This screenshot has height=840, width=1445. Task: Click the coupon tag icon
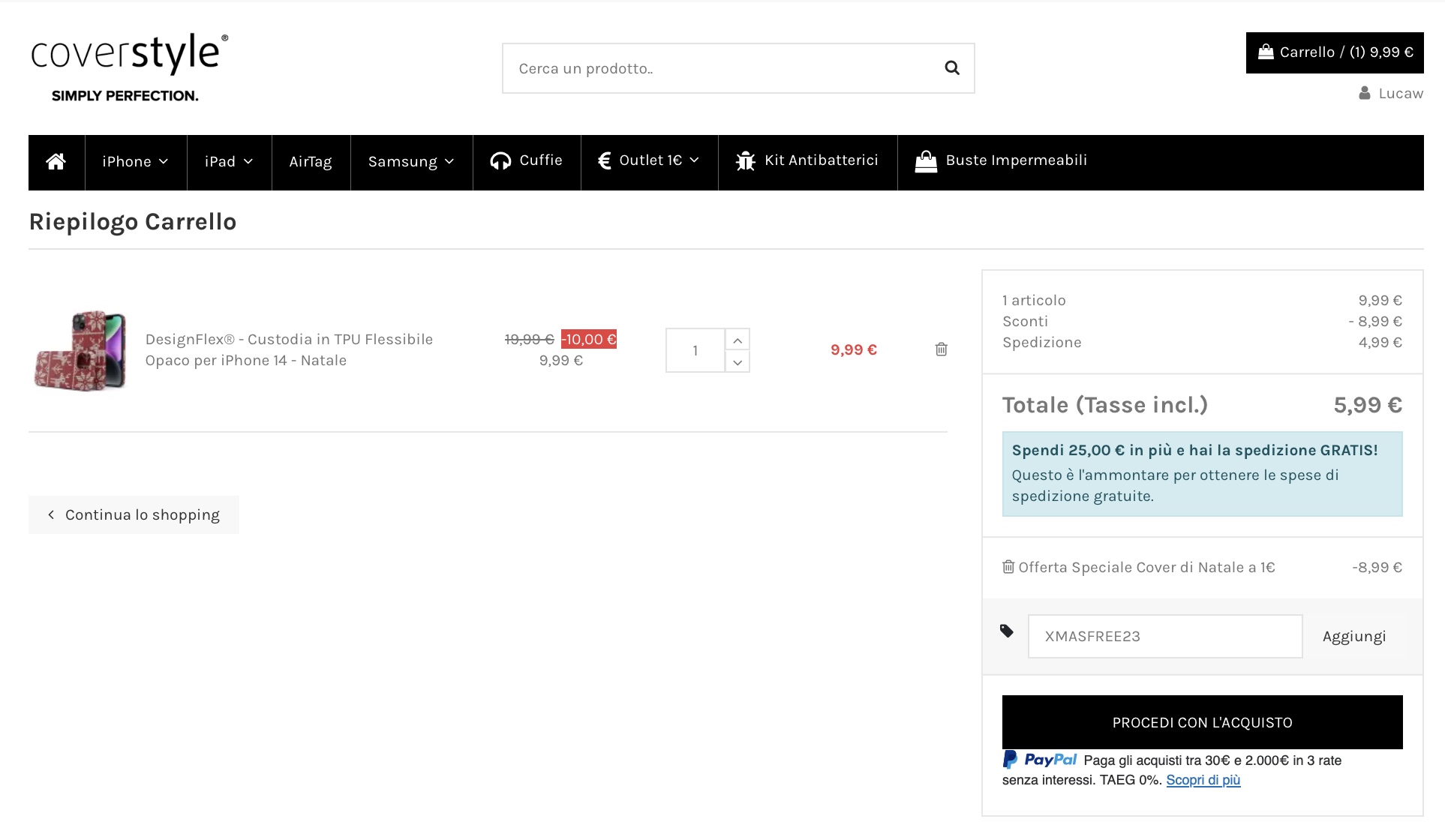[1007, 631]
